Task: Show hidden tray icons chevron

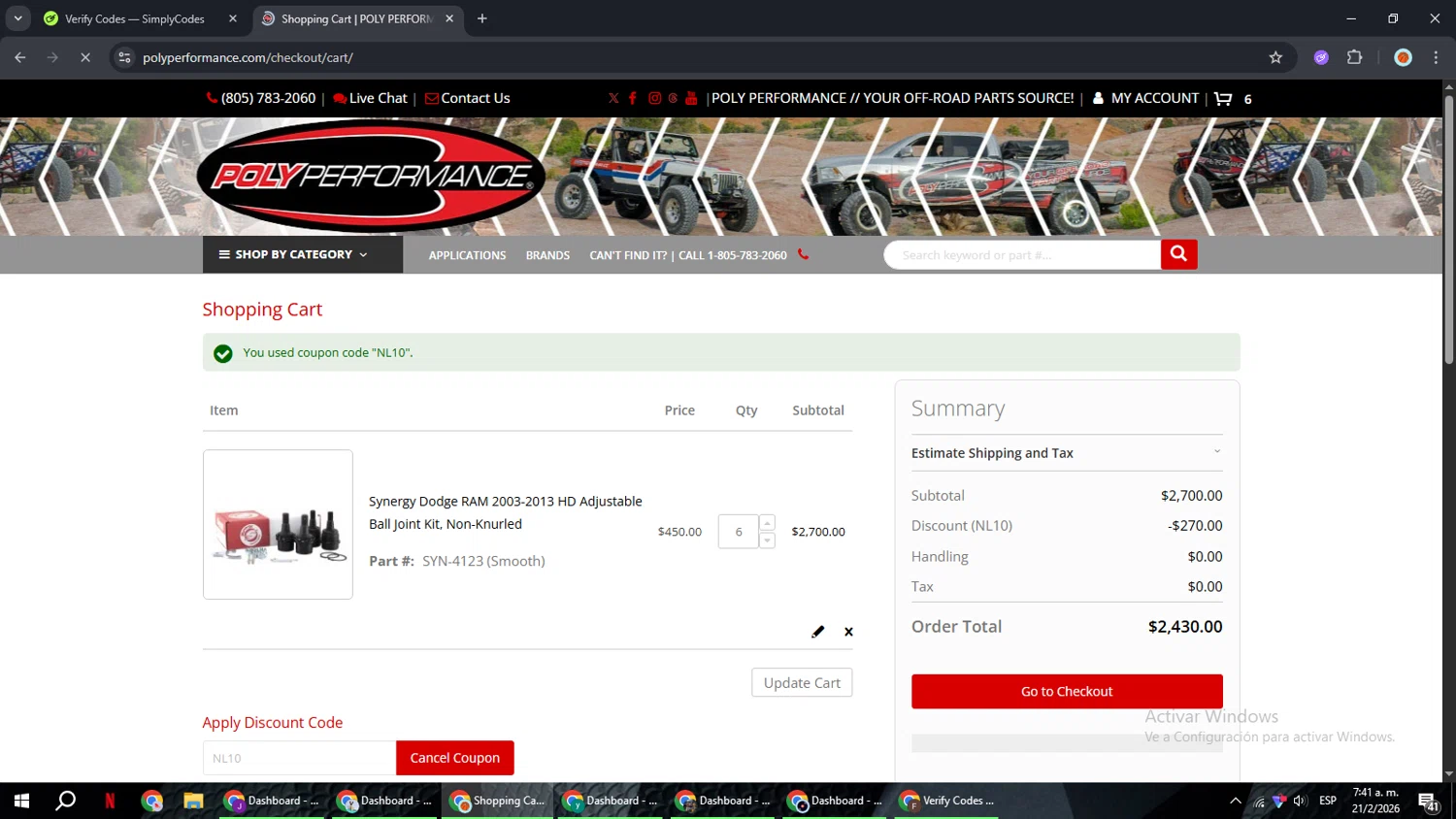Action: click(1235, 801)
